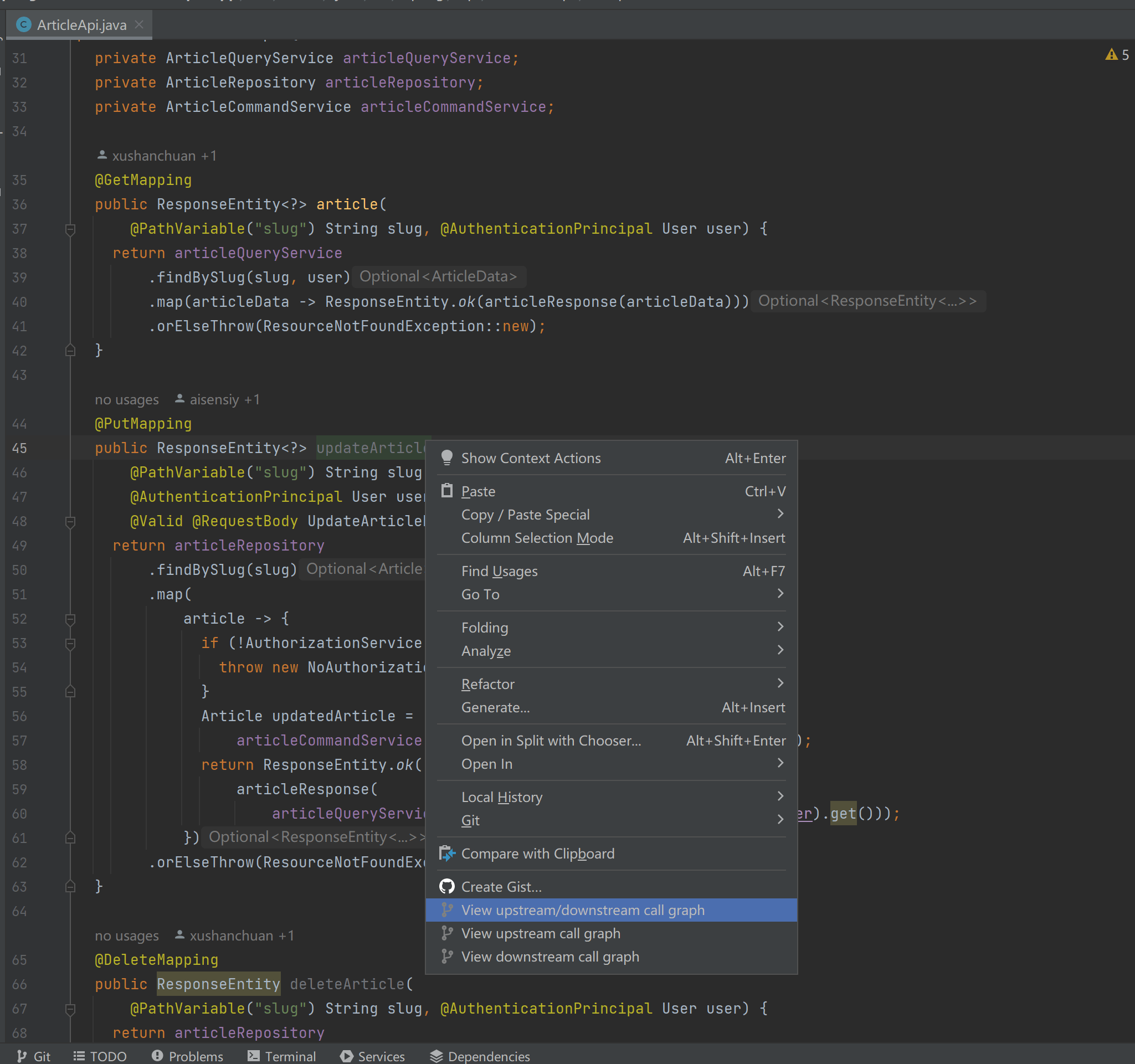
Task: Choose Find Usages from context menu
Action: click(499, 571)
